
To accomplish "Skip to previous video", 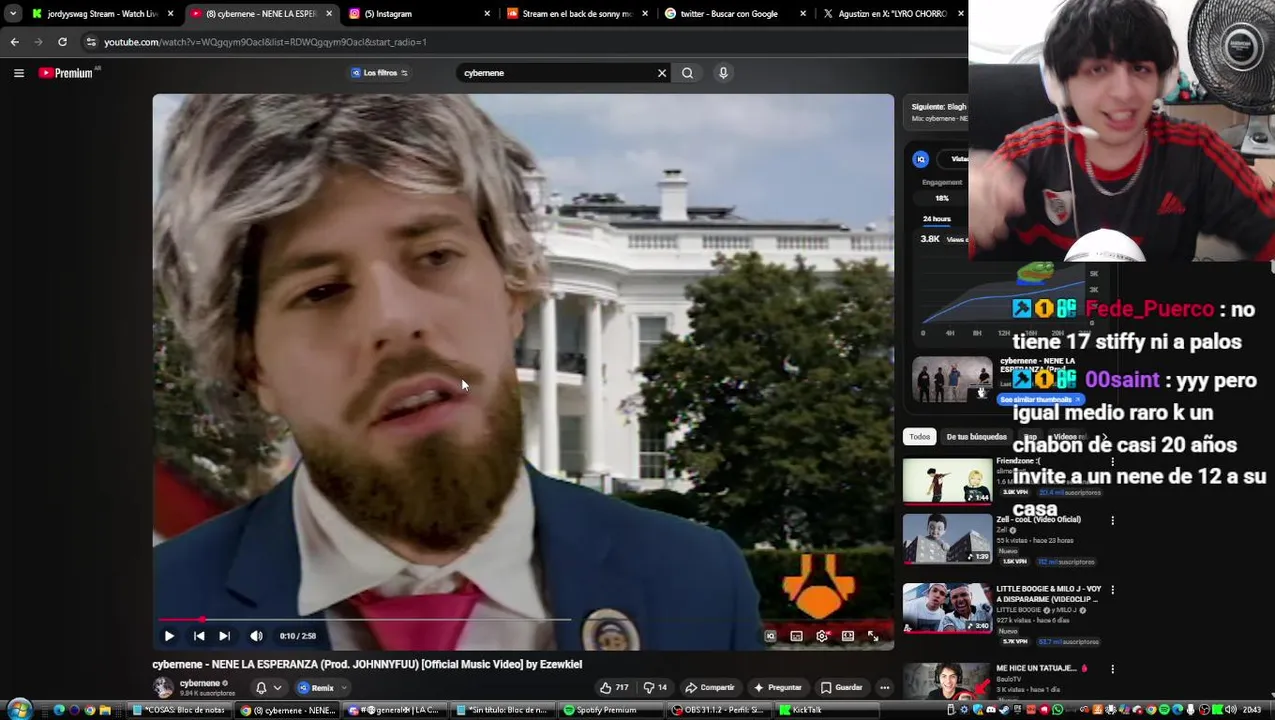I will (x=199, y=636).
